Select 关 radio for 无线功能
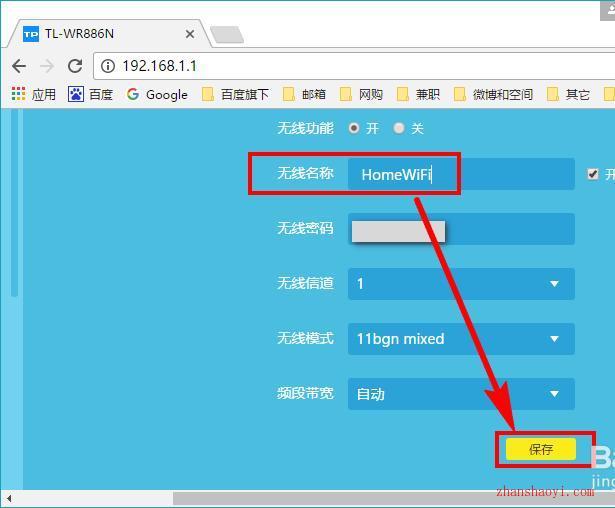Screen dimensions: 615x508 399,128
